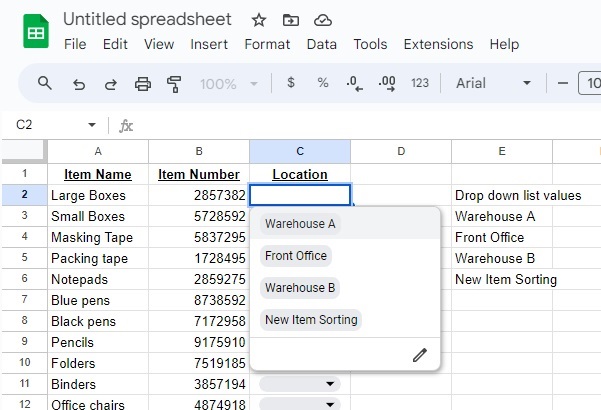Open the Data menu

[322, 44]
